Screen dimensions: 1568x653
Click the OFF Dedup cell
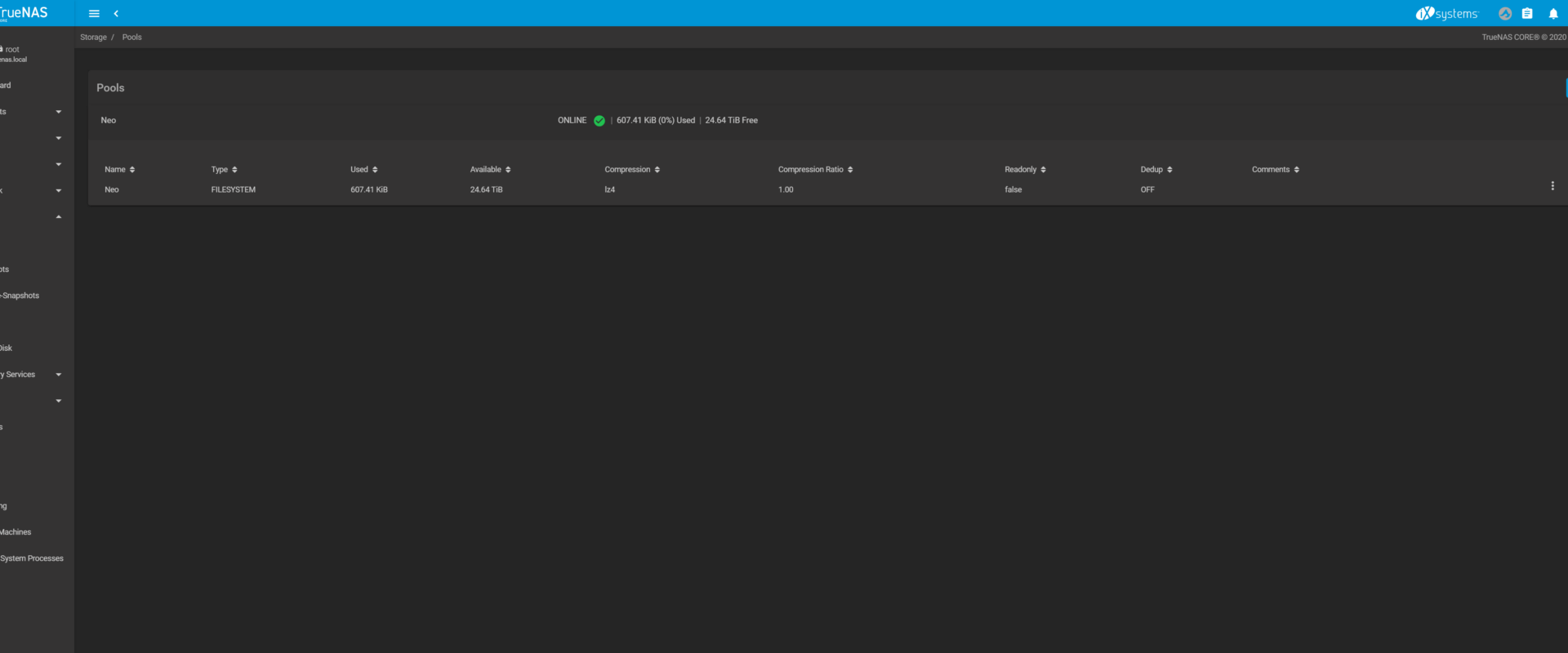coord(1147,190)
